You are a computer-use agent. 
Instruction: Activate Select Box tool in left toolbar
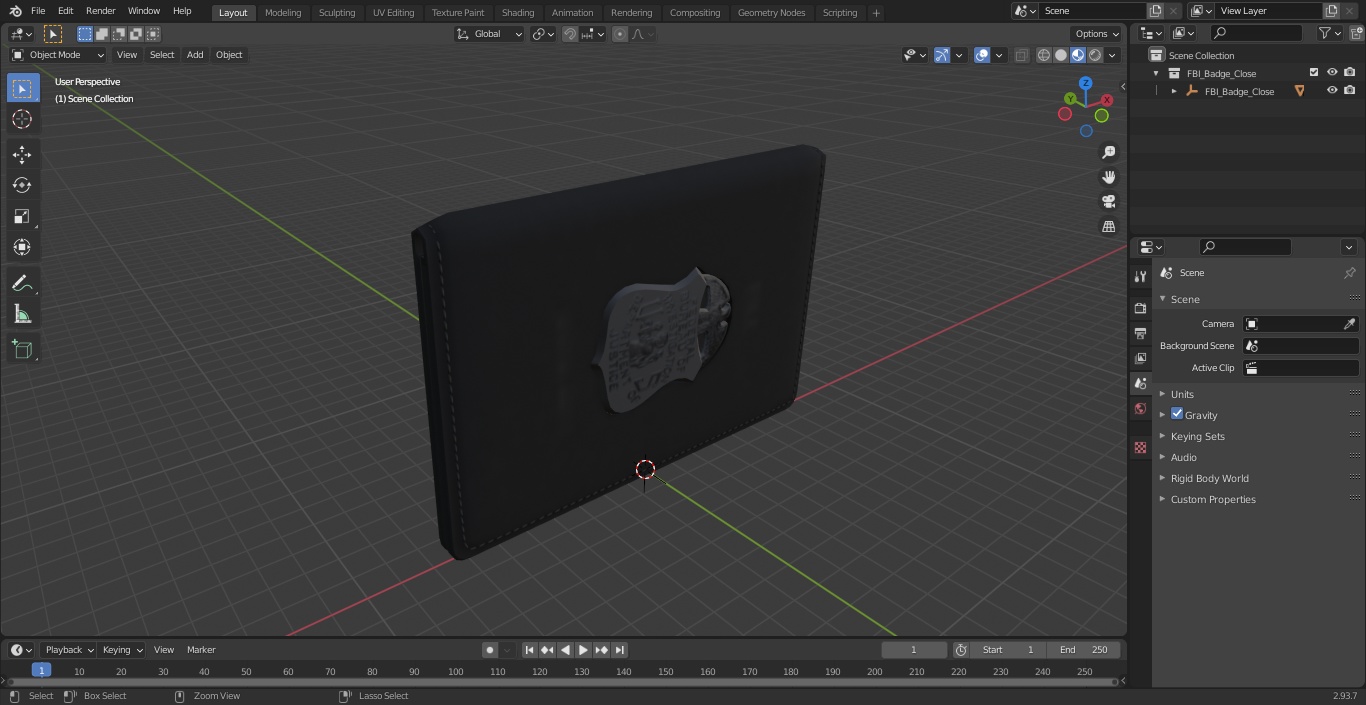[22, 88]
